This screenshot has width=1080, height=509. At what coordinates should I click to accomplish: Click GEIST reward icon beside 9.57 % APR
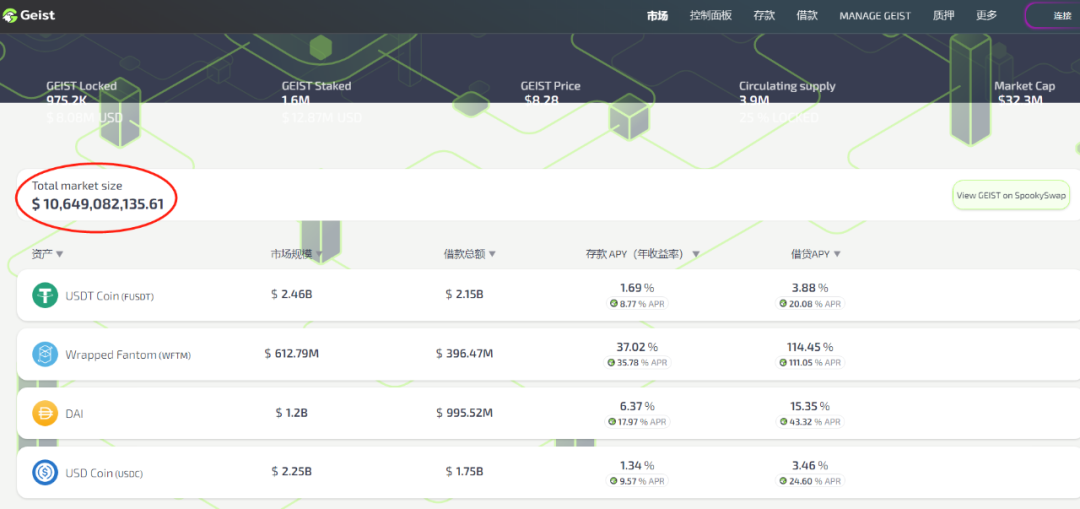pos(612,480)
